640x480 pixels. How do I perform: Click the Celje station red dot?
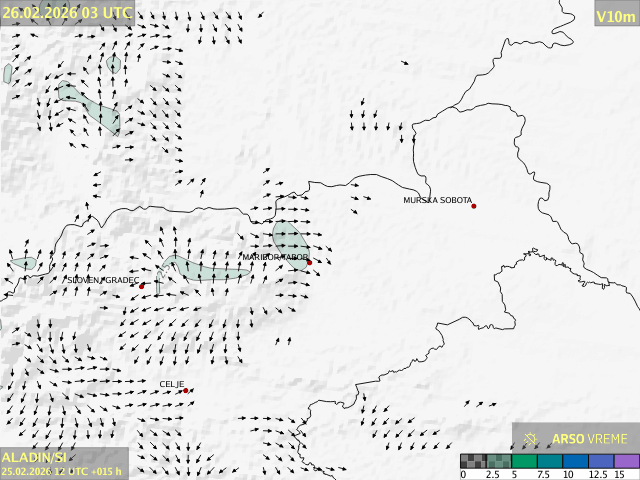[x=186, y=391]
